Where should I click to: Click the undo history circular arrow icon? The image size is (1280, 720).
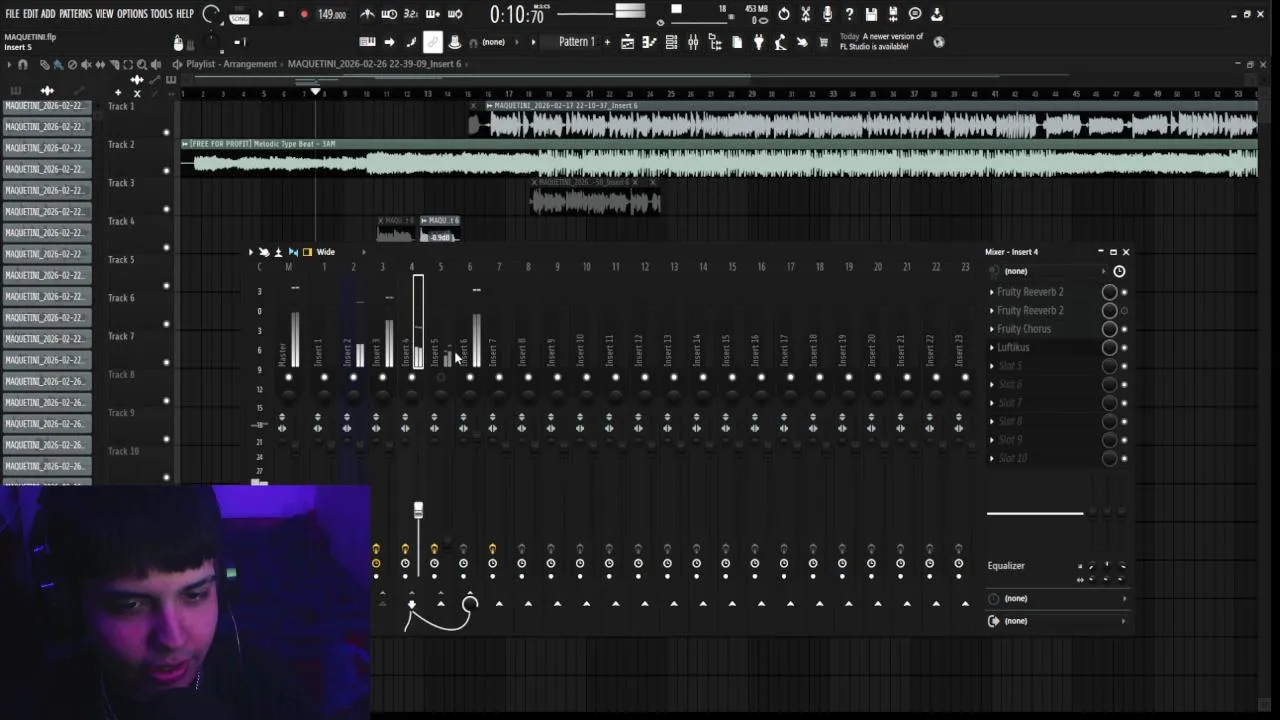coord(783,14)
